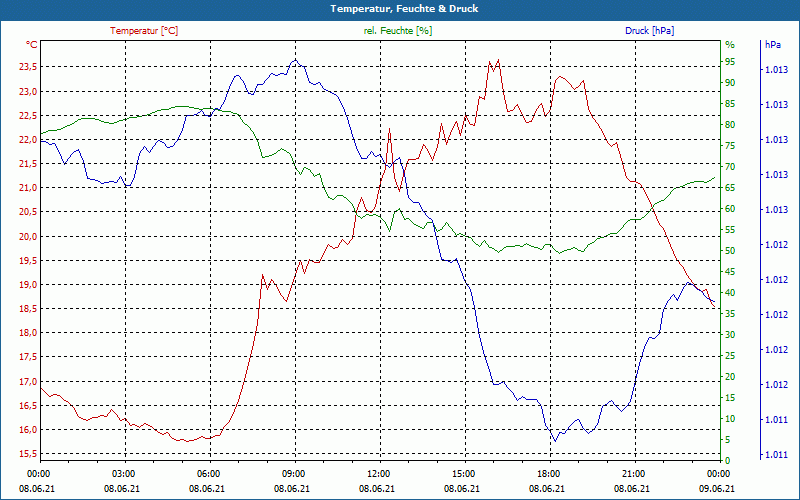Click the green '0' humidity axis tick

tap(728, 461)
